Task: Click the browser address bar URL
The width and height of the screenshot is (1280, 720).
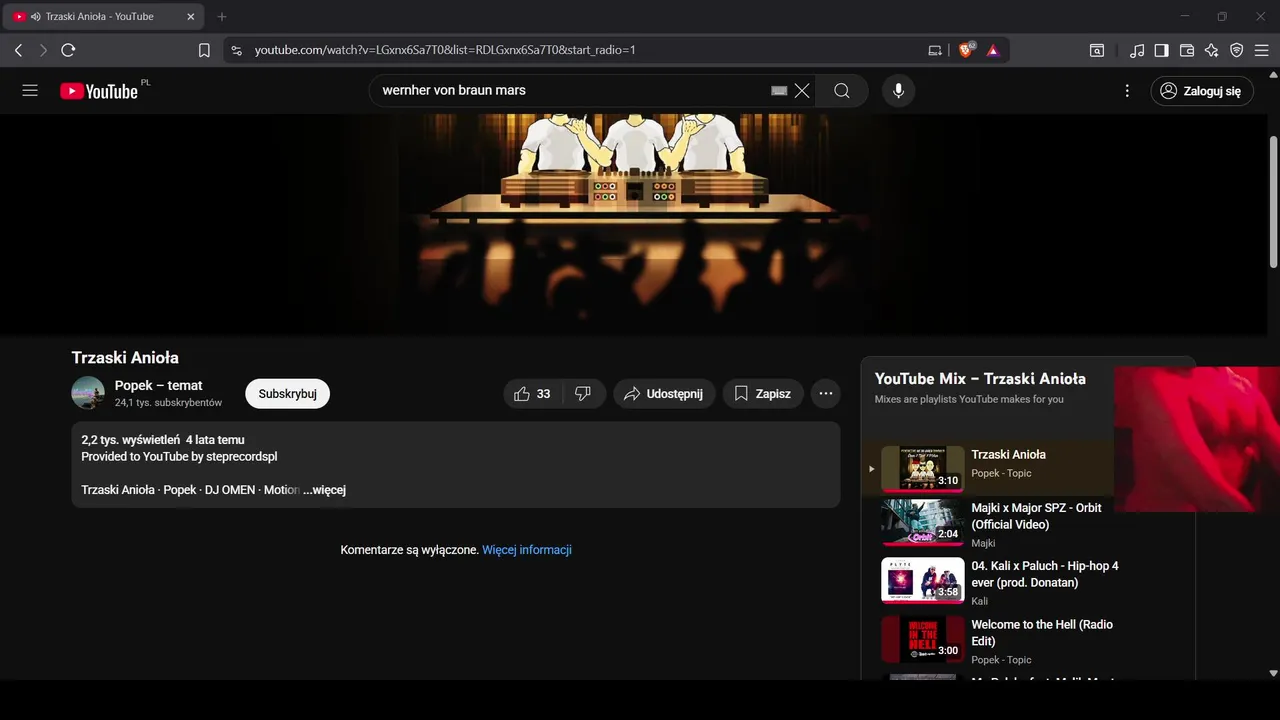Action: [x=445, y=50]
